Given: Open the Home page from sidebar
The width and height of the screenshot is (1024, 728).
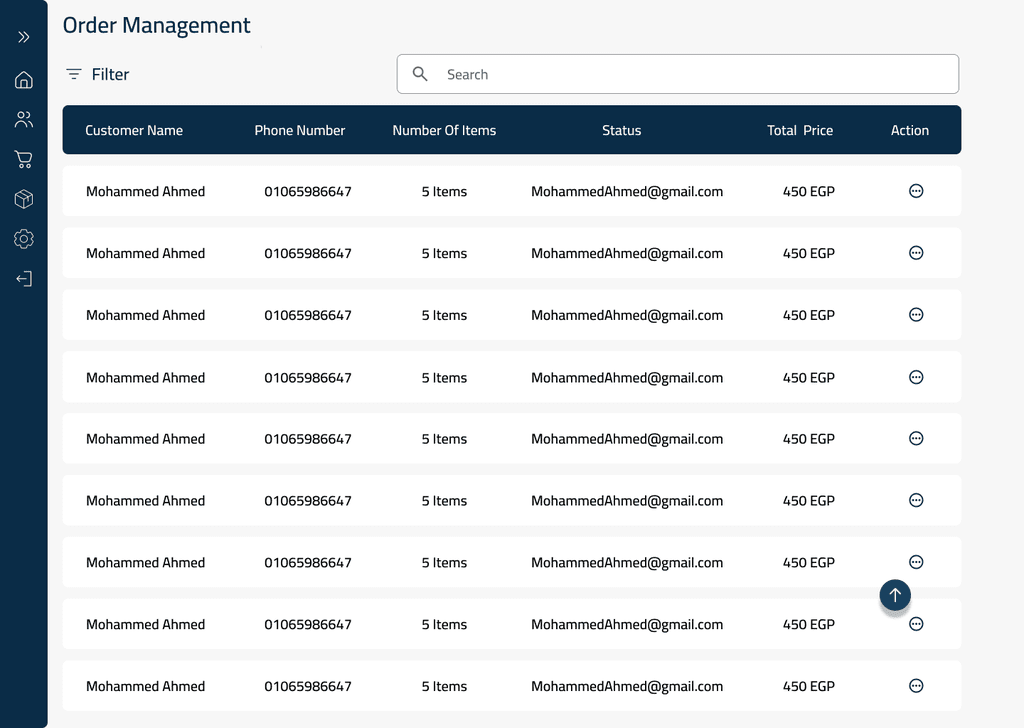Looking at the screenshot, I should point(24,80).
